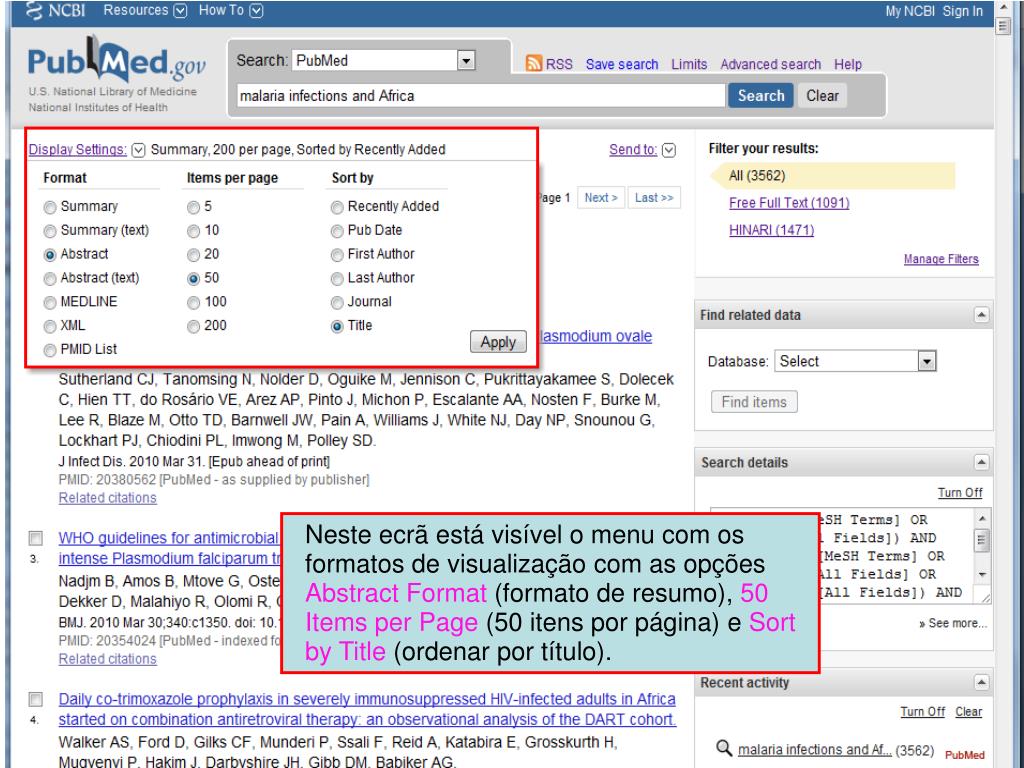Collapse the Recent activity panel
Screen dimensions: 1024x768
click(x=981, y=682)
